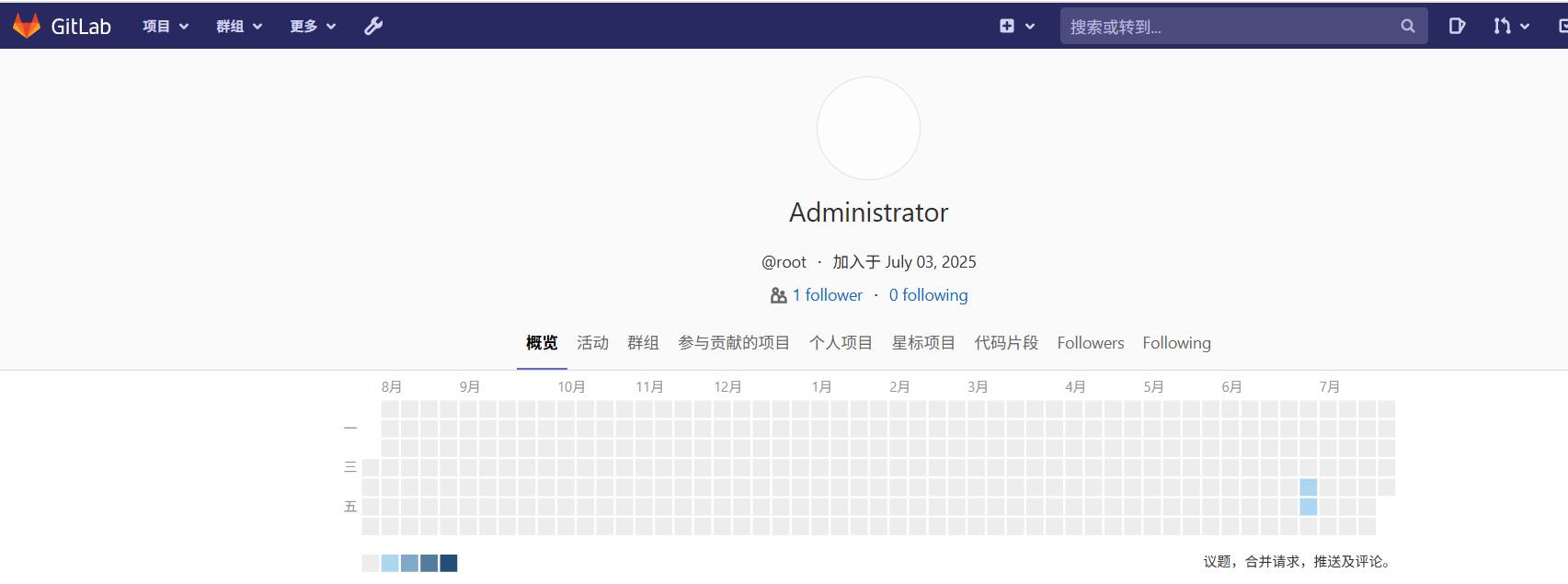Image resolution: width=1568 pixels, height=584 pixels.
Task: Expand the 更多 dropdown menu
Action: [x=313, y=26]
